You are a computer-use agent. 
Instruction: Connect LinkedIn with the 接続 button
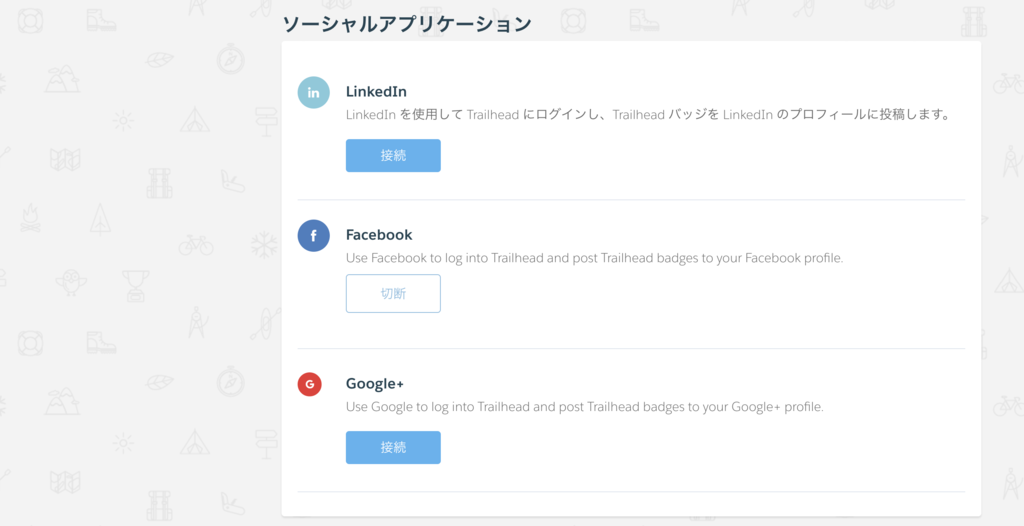click(x=393, y=156)
